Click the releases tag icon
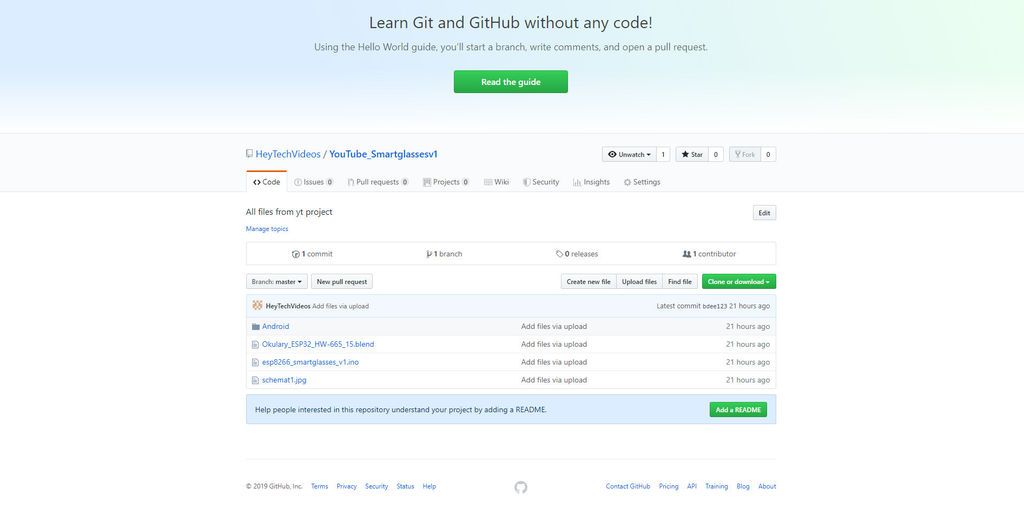The image size is (1024, 515). pos(560,254)
